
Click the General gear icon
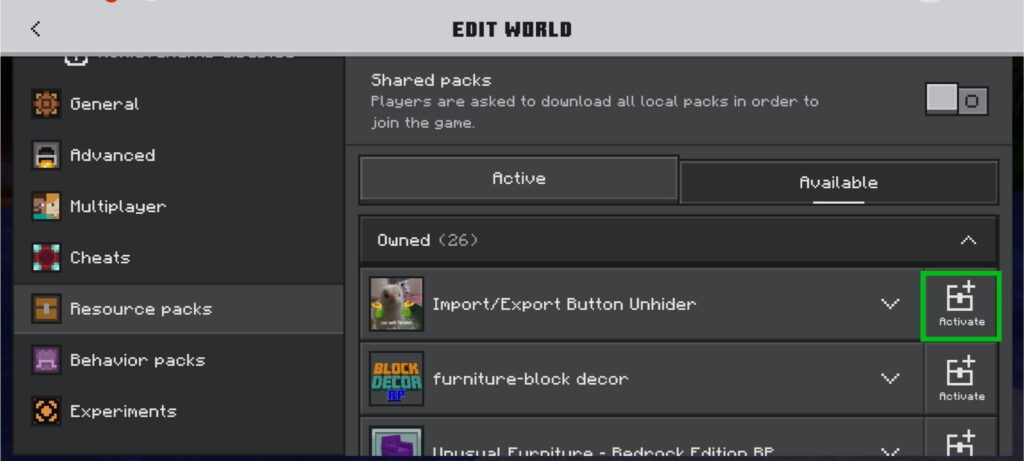[46, 104]
